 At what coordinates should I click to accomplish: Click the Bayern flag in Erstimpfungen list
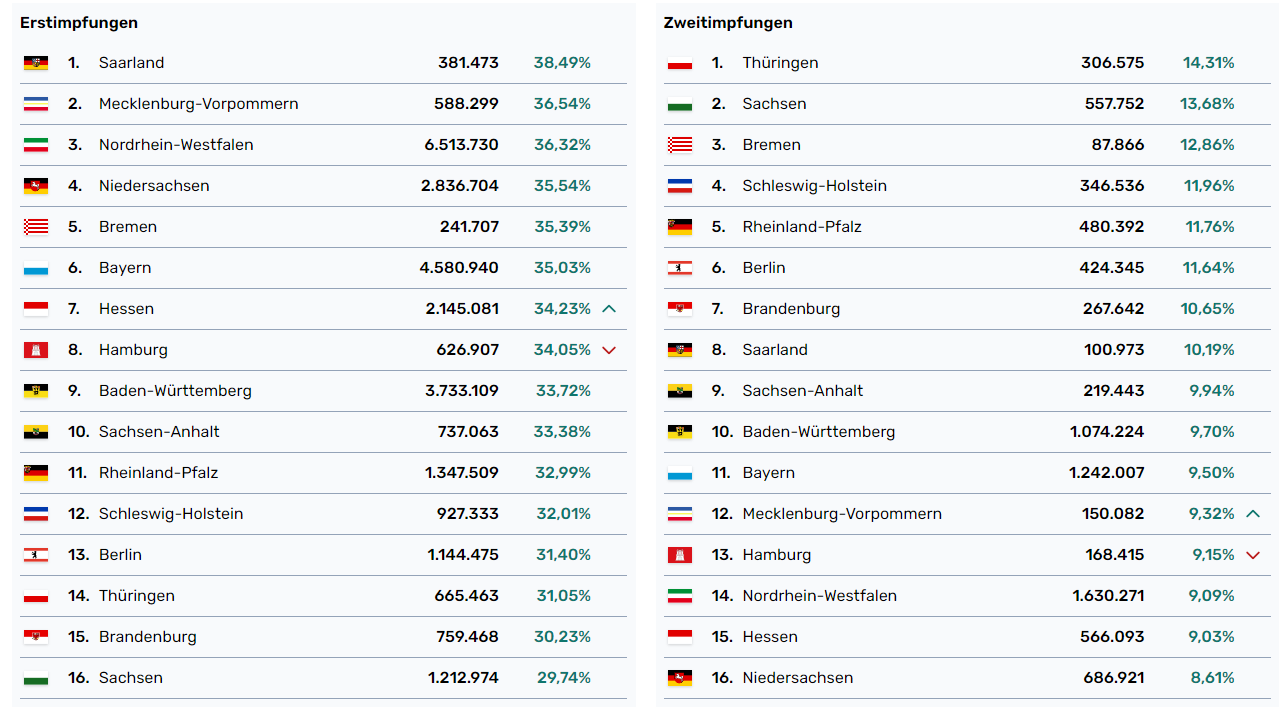point(36,268)
